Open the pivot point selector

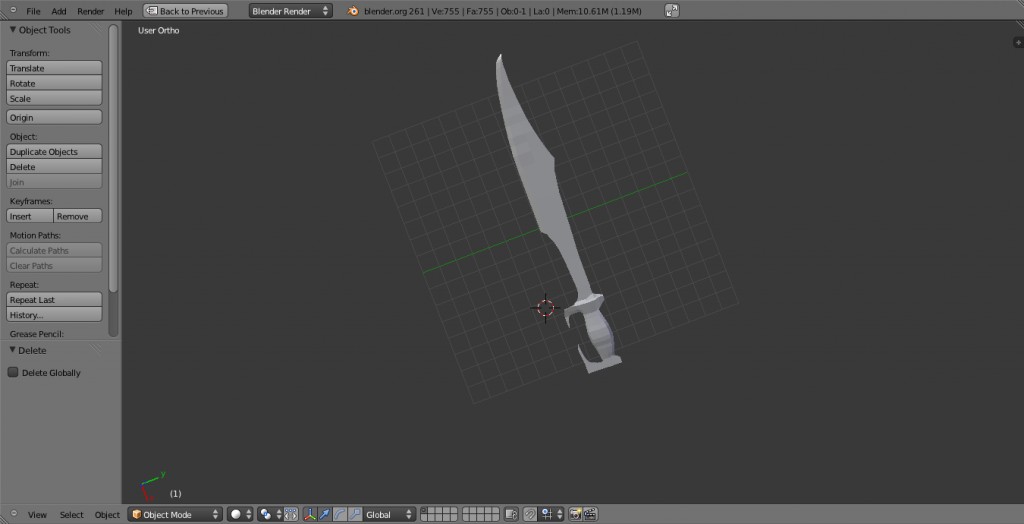coord(270,514)
